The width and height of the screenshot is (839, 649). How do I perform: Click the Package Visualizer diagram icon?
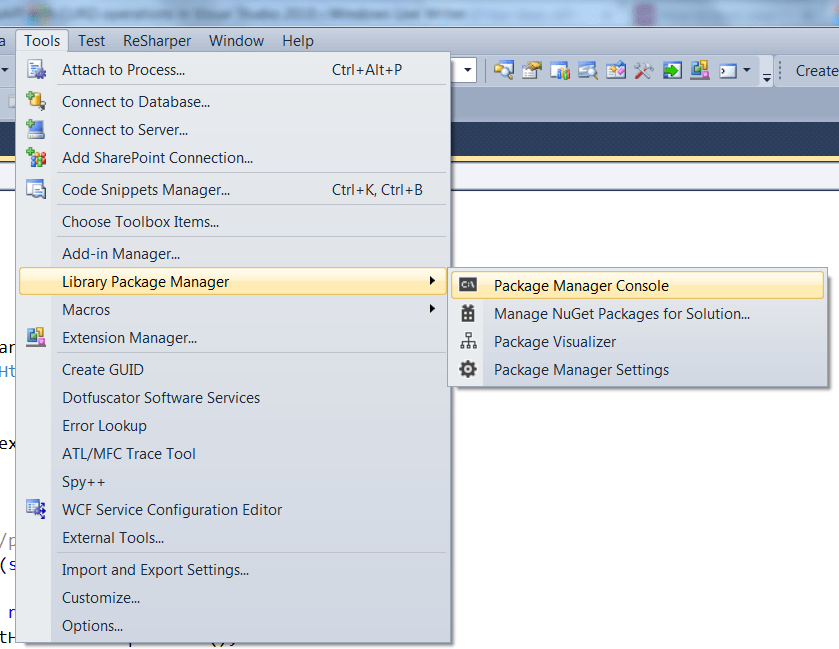(468, 342)
